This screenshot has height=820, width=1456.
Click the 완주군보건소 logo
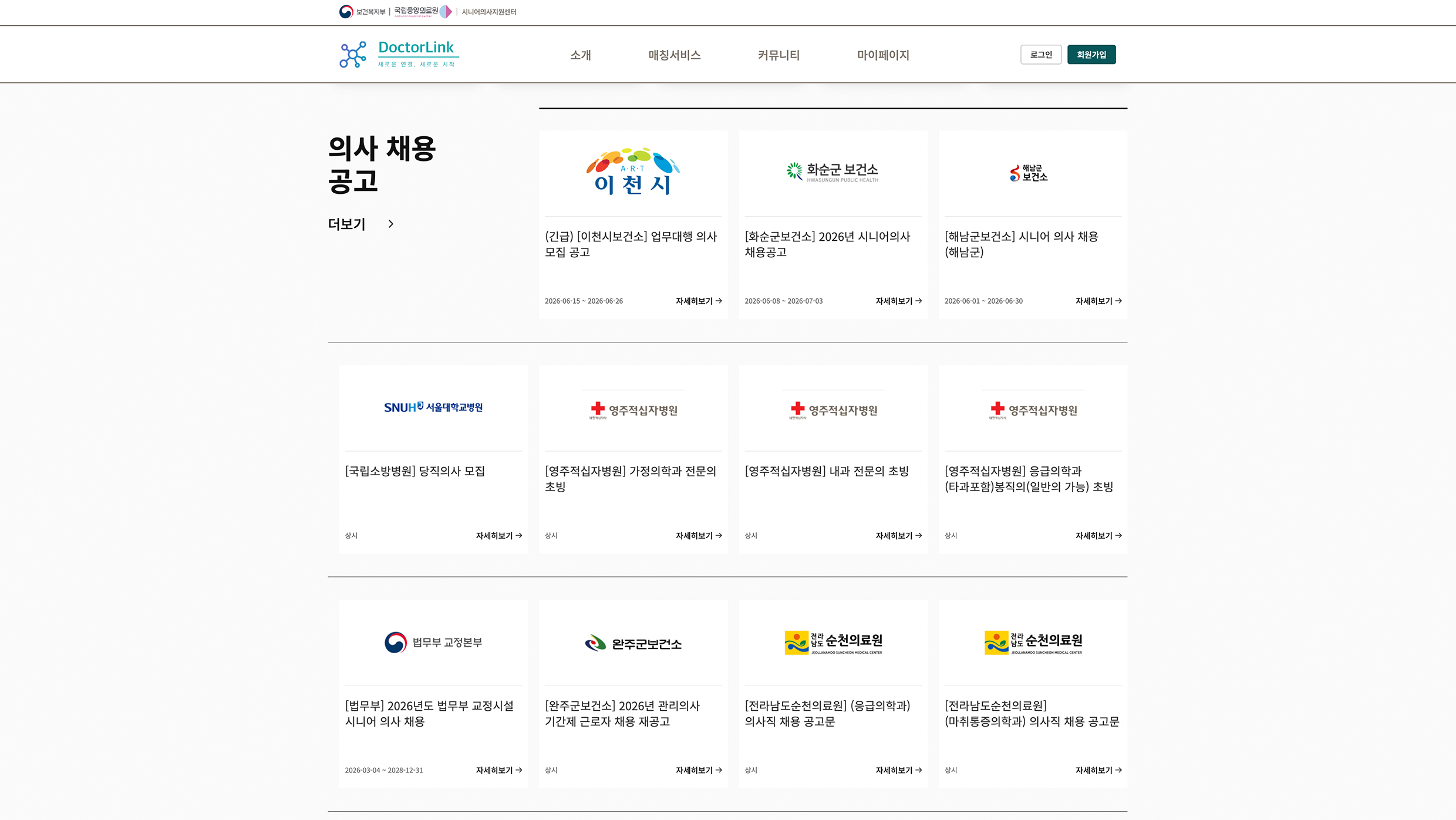(x=633, y=644)
